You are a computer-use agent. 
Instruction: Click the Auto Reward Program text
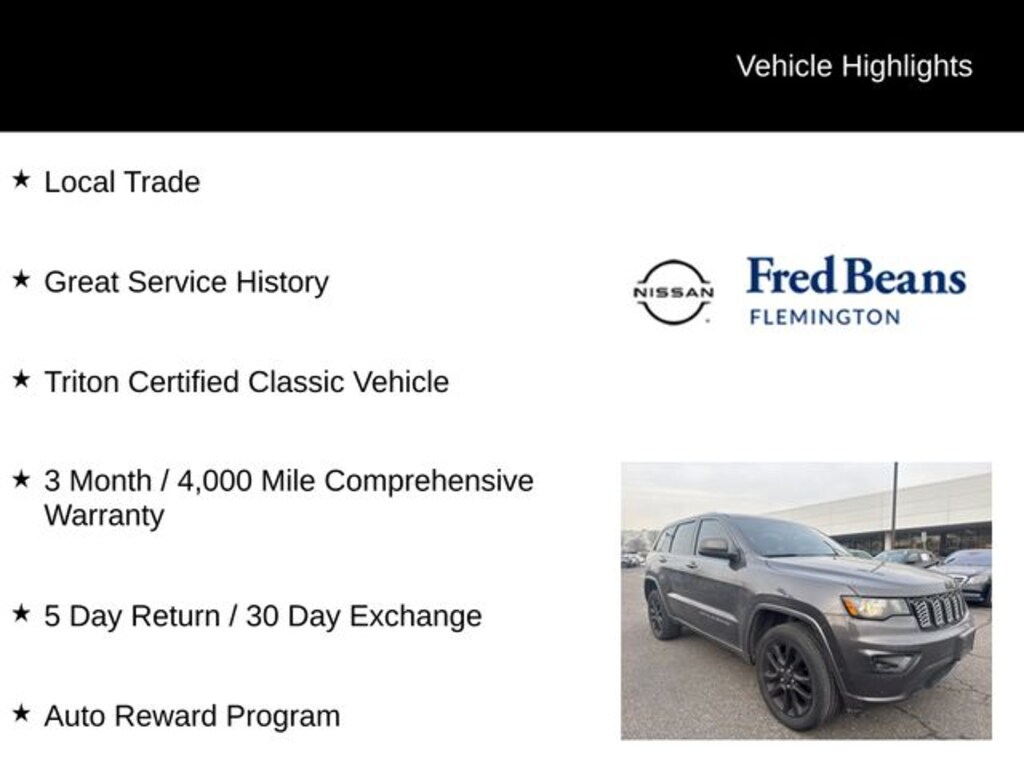click(x=192, y=716)
